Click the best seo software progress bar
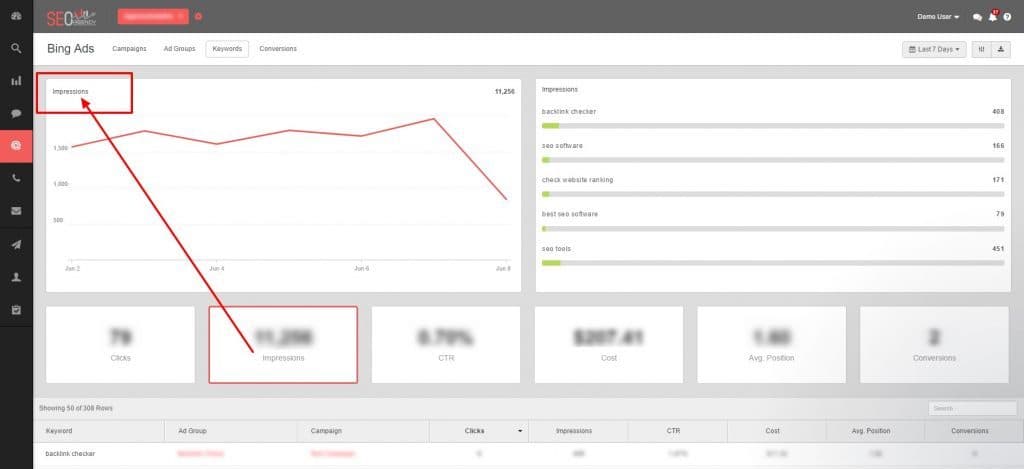 click(x=773, y=229)
